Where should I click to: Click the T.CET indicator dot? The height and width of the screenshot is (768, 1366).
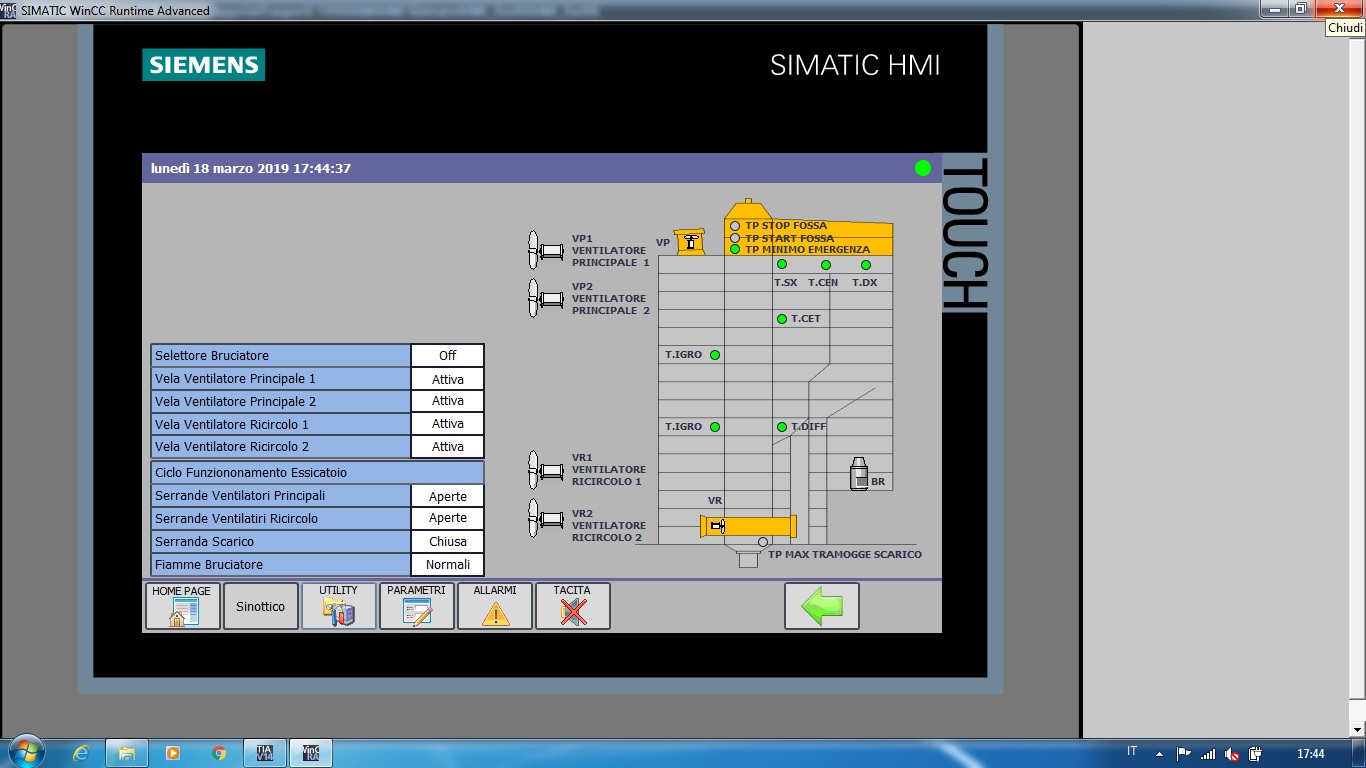782,319
